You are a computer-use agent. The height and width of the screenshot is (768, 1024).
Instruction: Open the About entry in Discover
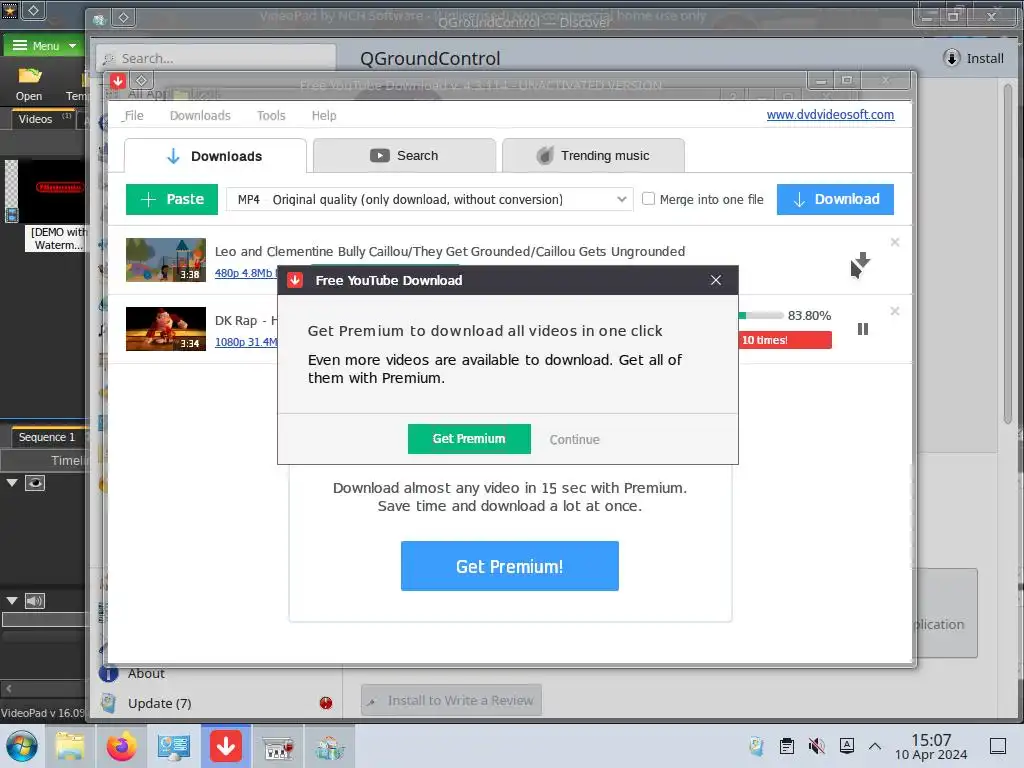[146, 673]
